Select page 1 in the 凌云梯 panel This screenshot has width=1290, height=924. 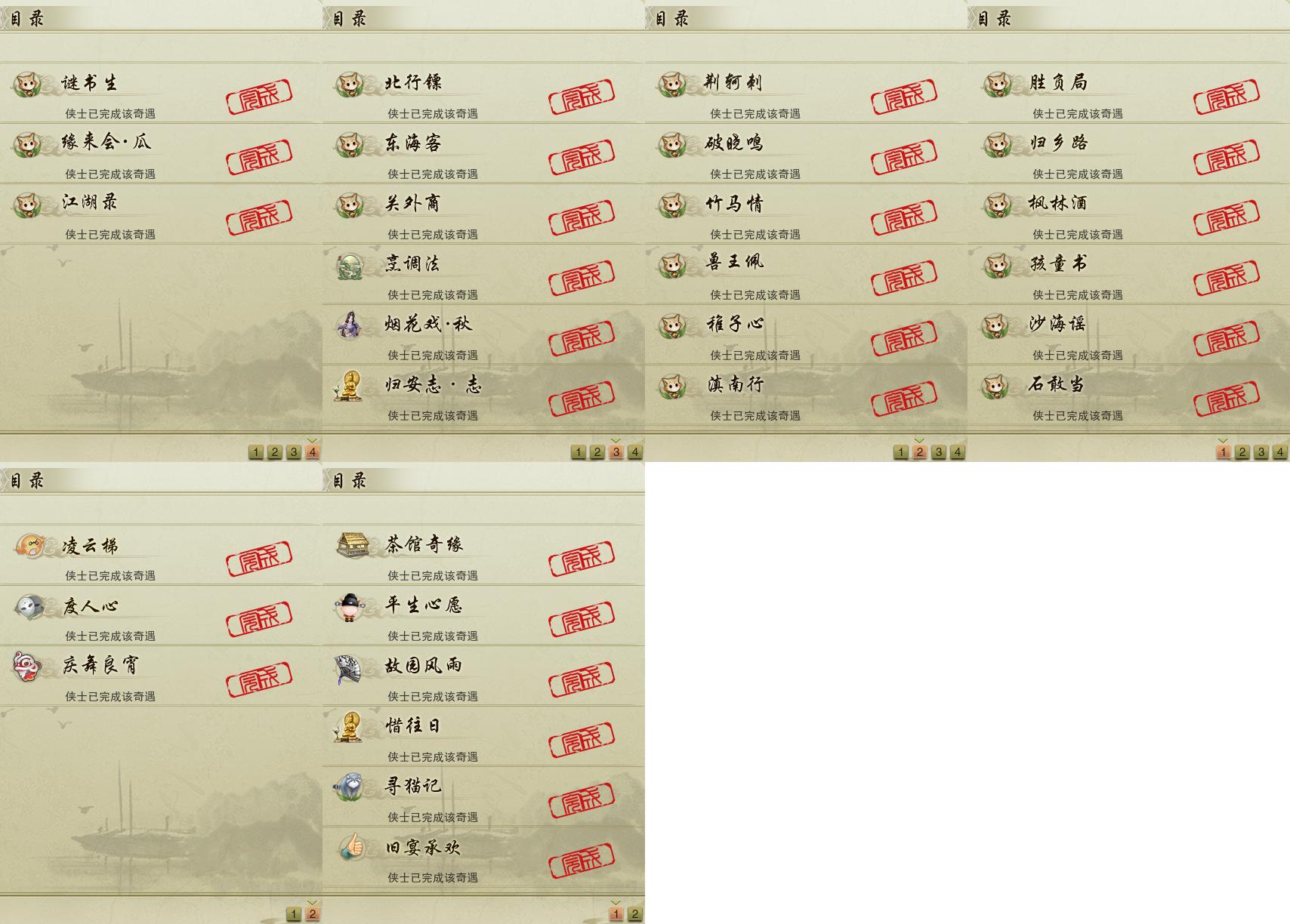[x=294, y=914]
